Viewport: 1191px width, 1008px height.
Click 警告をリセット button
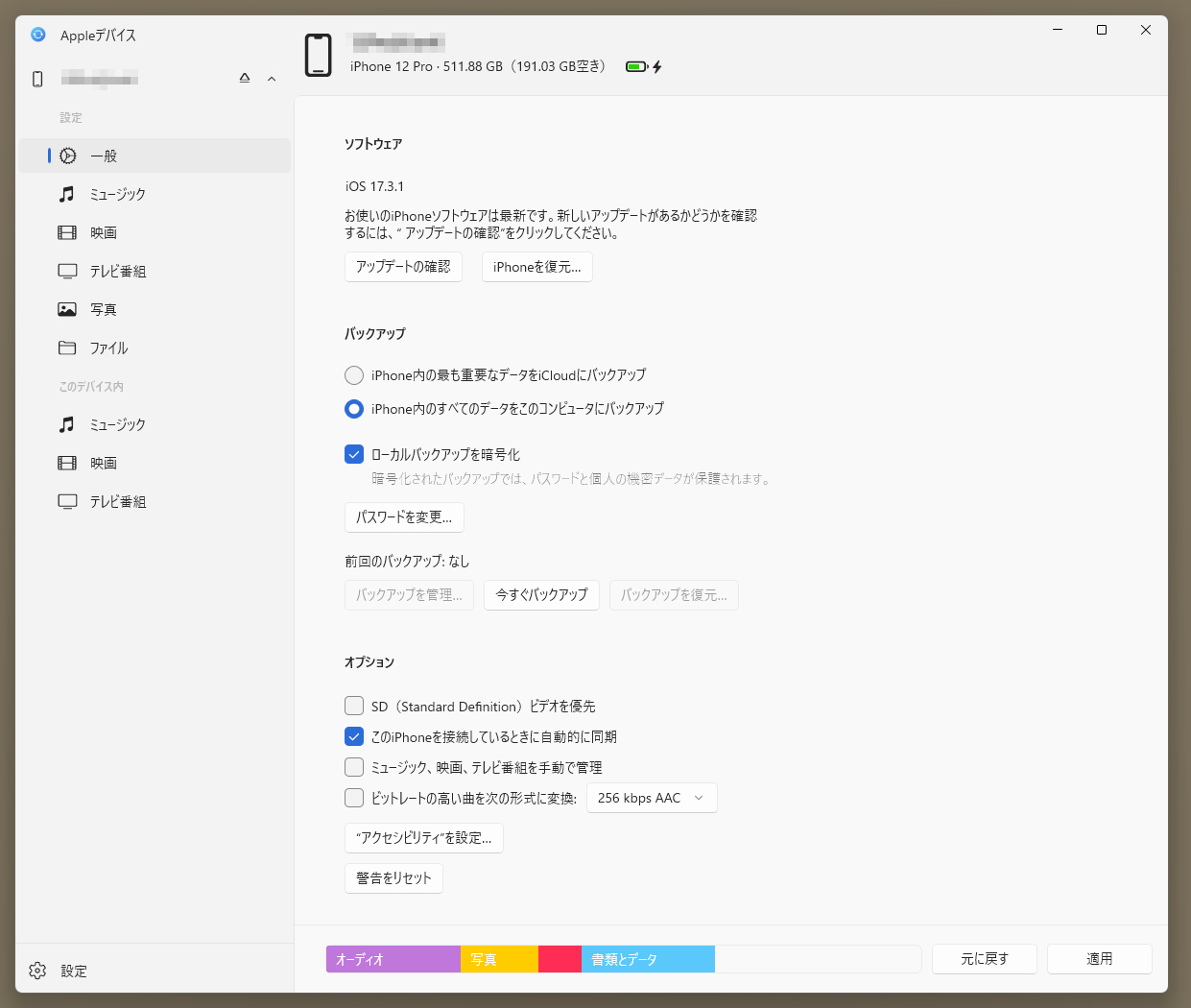pyautogui.click(x=393, y=878)
